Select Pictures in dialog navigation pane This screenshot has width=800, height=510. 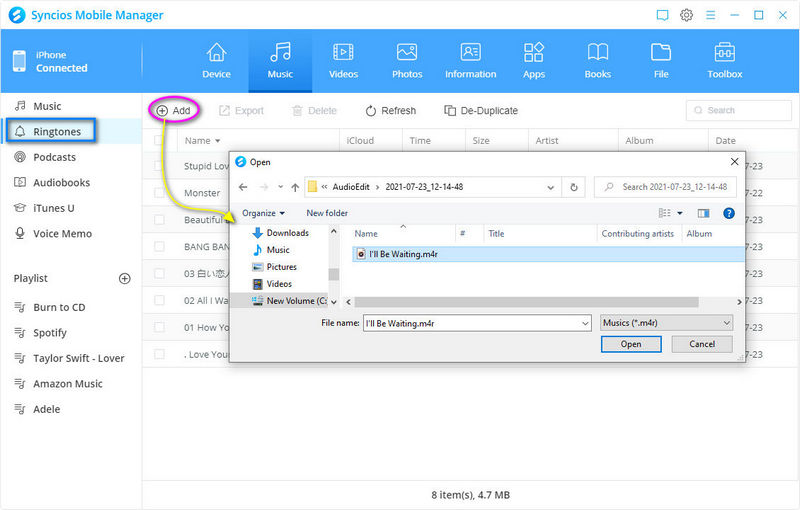(275, 267)
